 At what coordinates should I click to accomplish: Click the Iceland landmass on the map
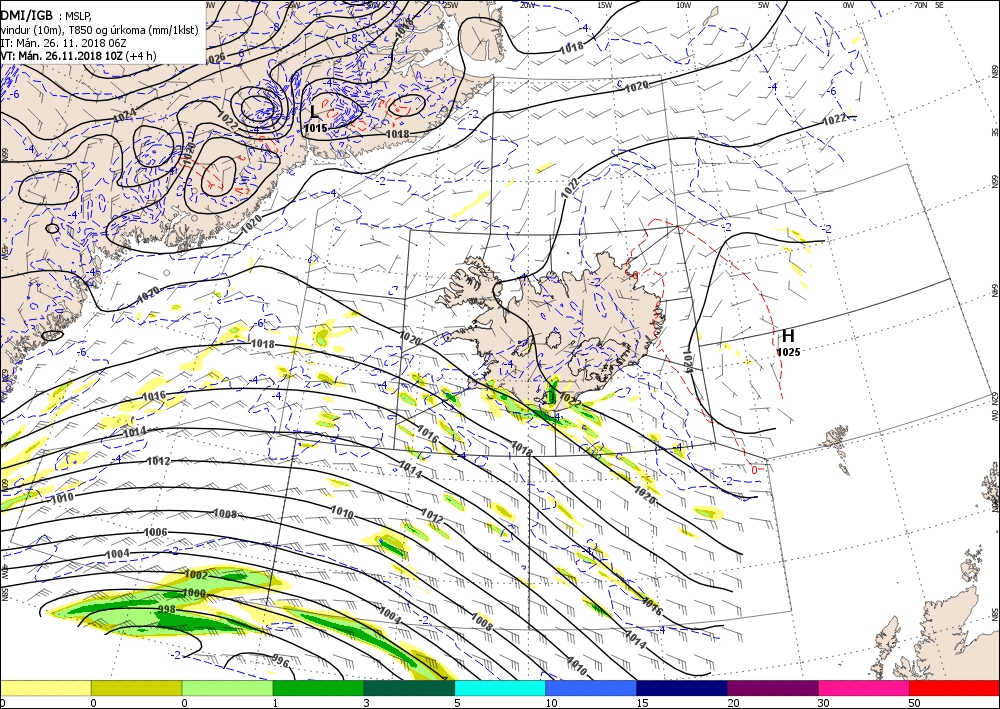click(561, 332)
